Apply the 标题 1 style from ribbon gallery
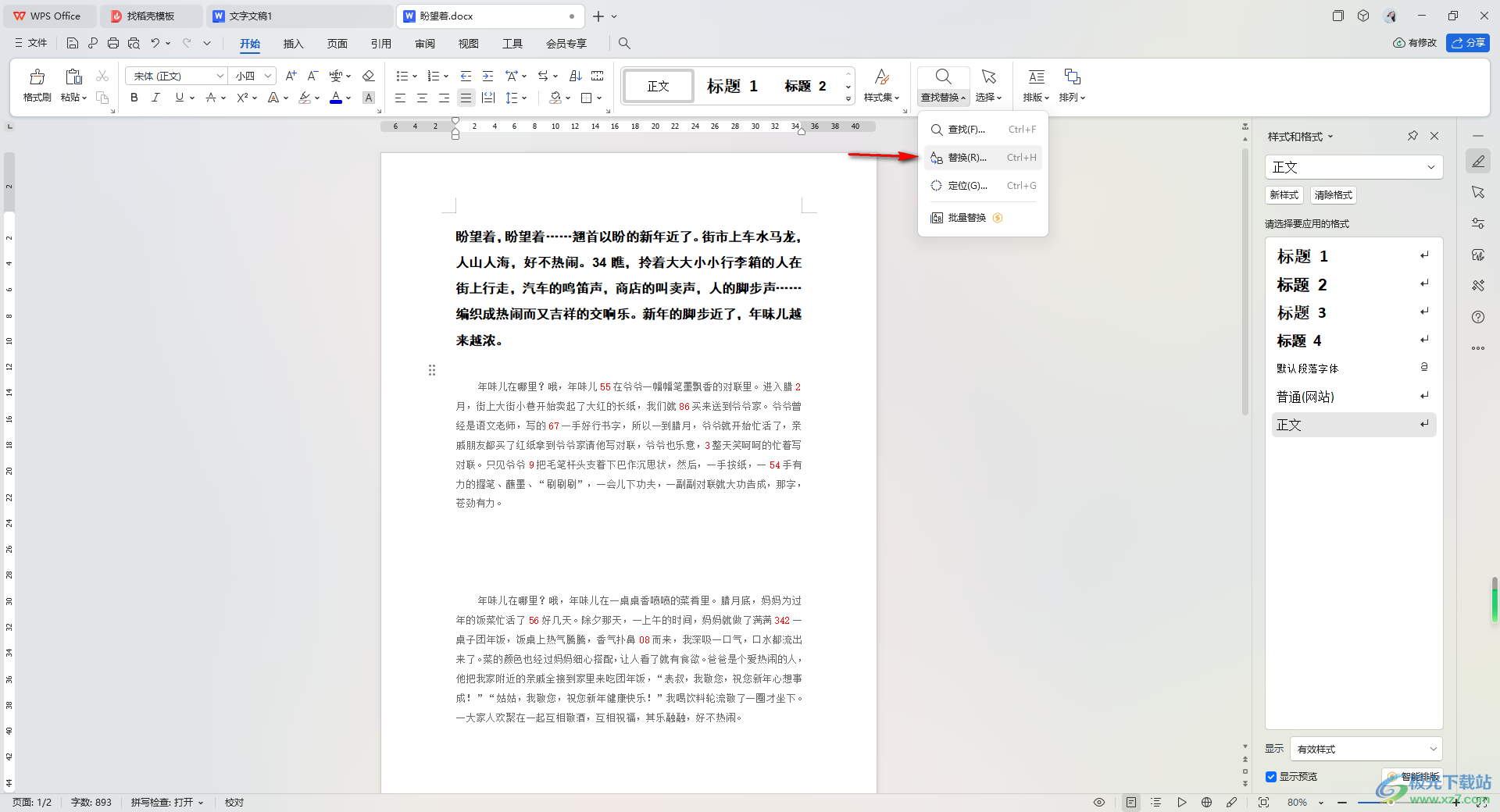 point(732,86)
